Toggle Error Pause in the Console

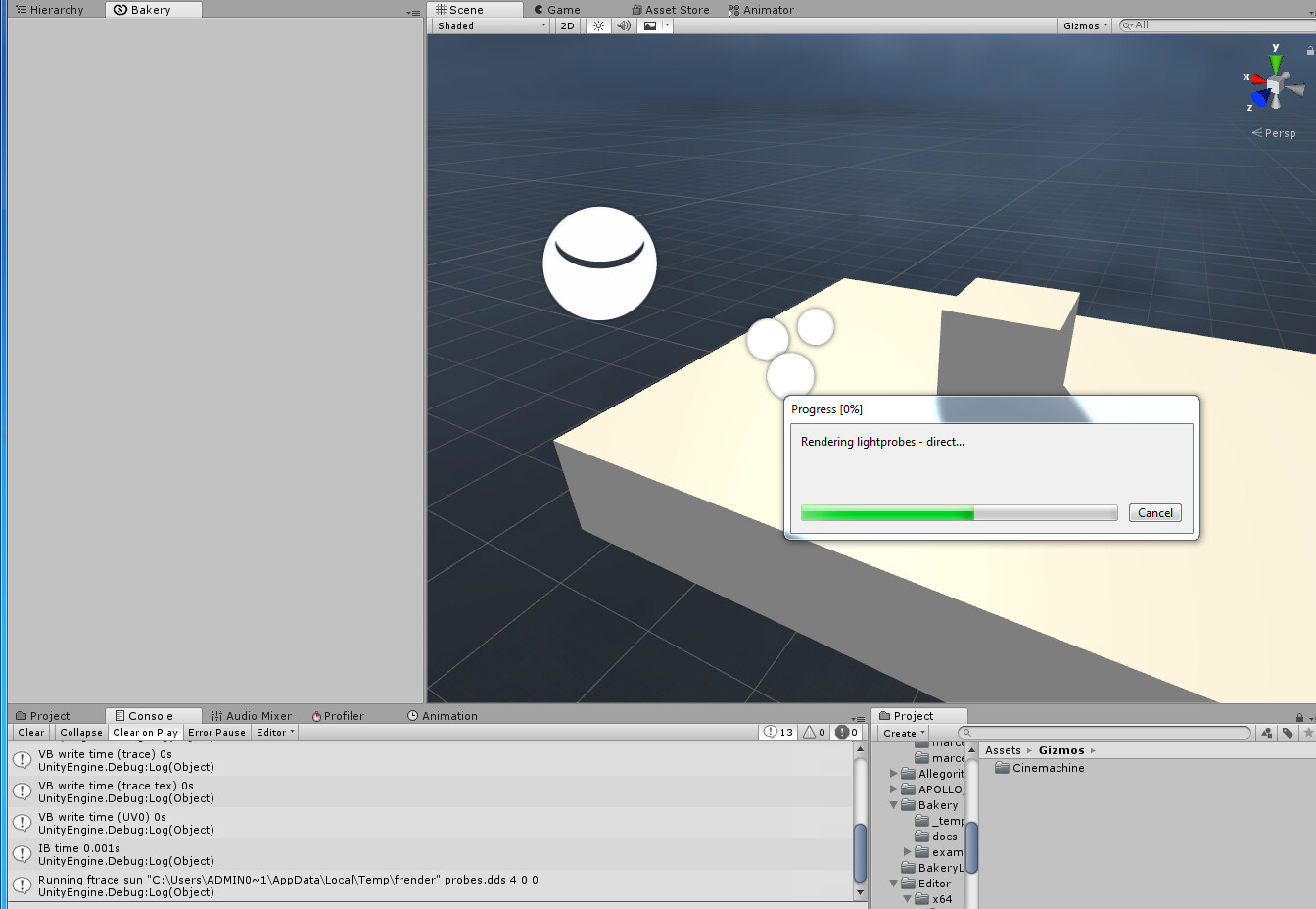216,732
